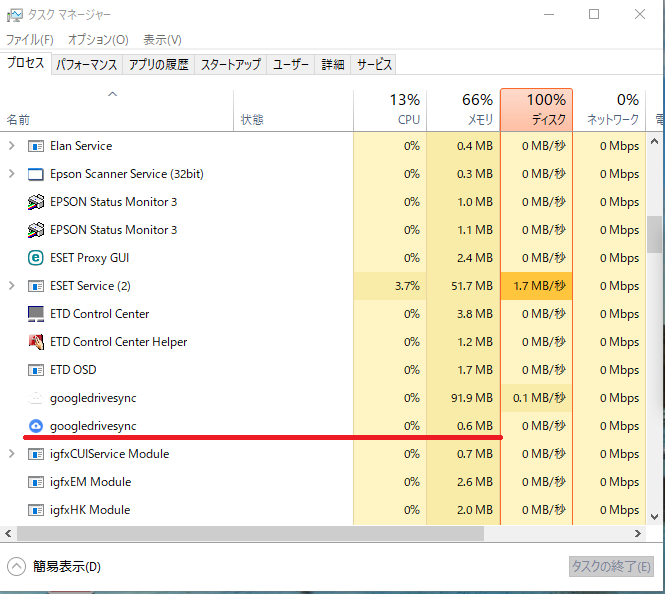Click the ESET Proxy GUI icon
Viewport: 665px width, 594px height.
point(36,258)
